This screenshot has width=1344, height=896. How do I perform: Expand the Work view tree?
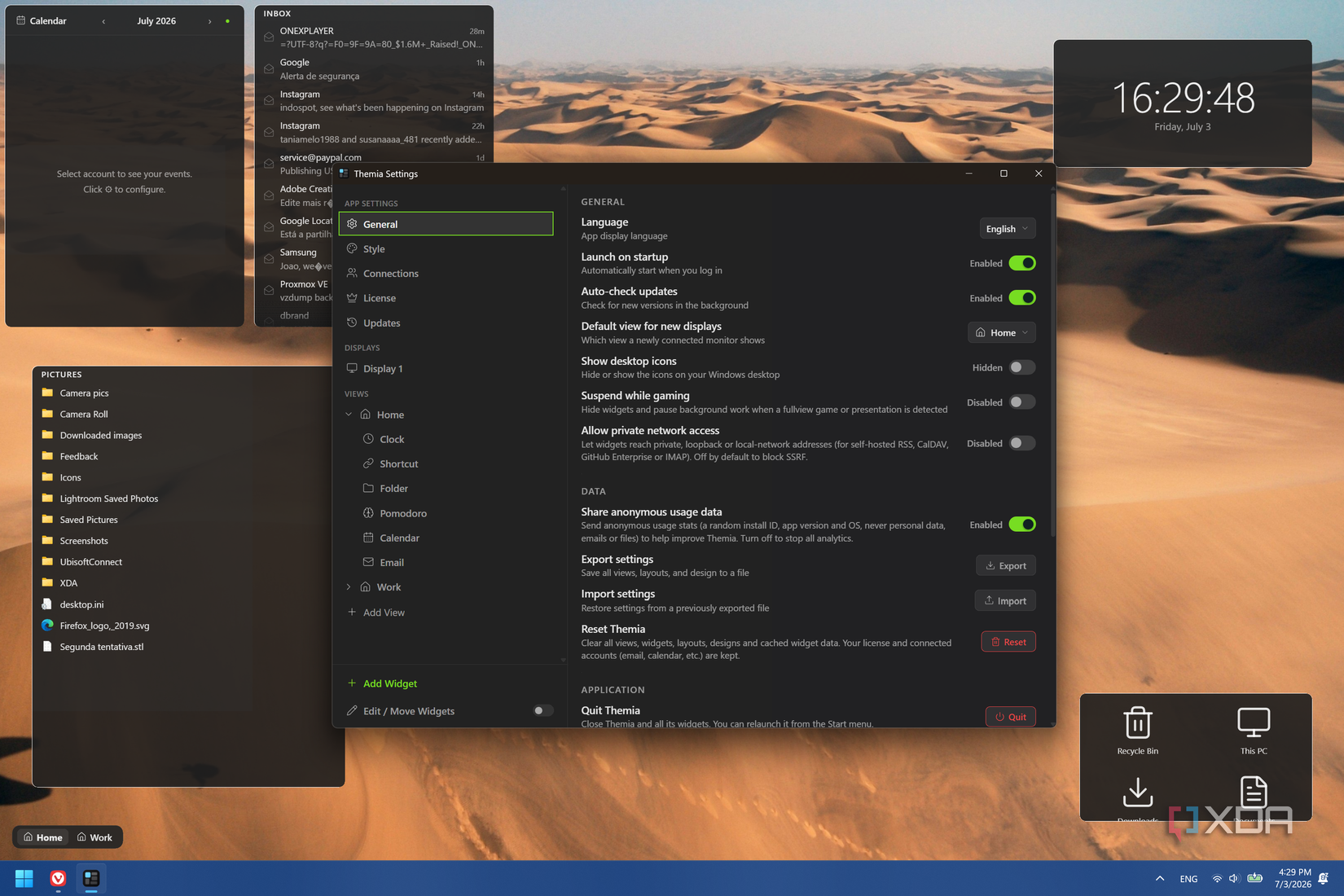coord(349,587)
